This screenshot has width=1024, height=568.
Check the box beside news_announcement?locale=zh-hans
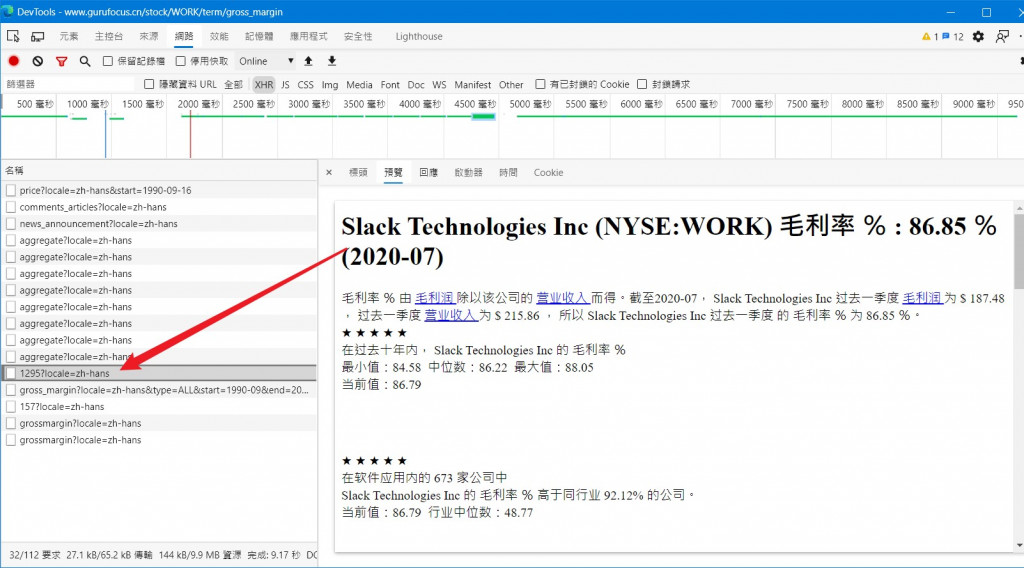[11, 224]
